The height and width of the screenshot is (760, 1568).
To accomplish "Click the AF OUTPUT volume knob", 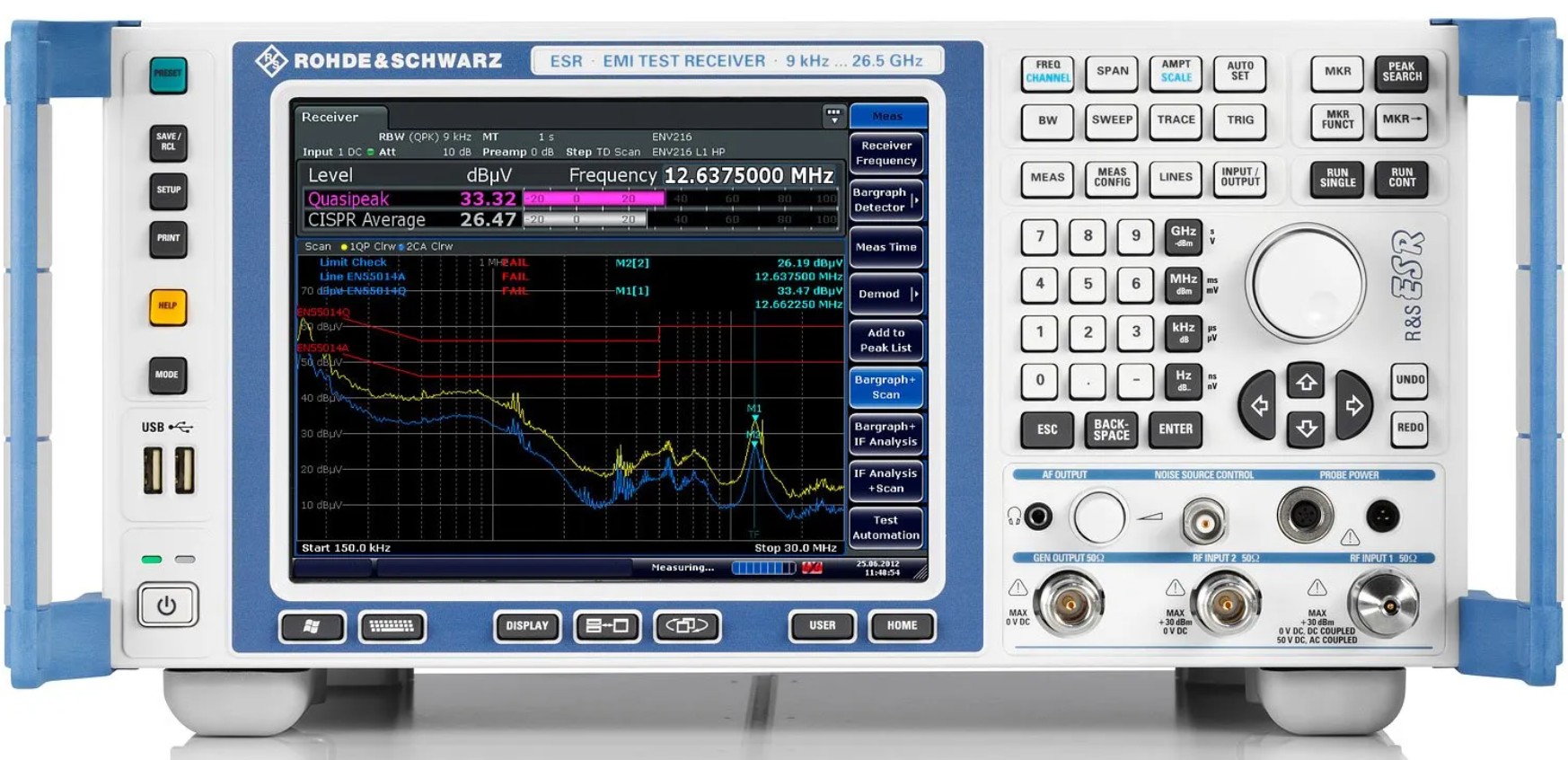I will point(1098,517).
